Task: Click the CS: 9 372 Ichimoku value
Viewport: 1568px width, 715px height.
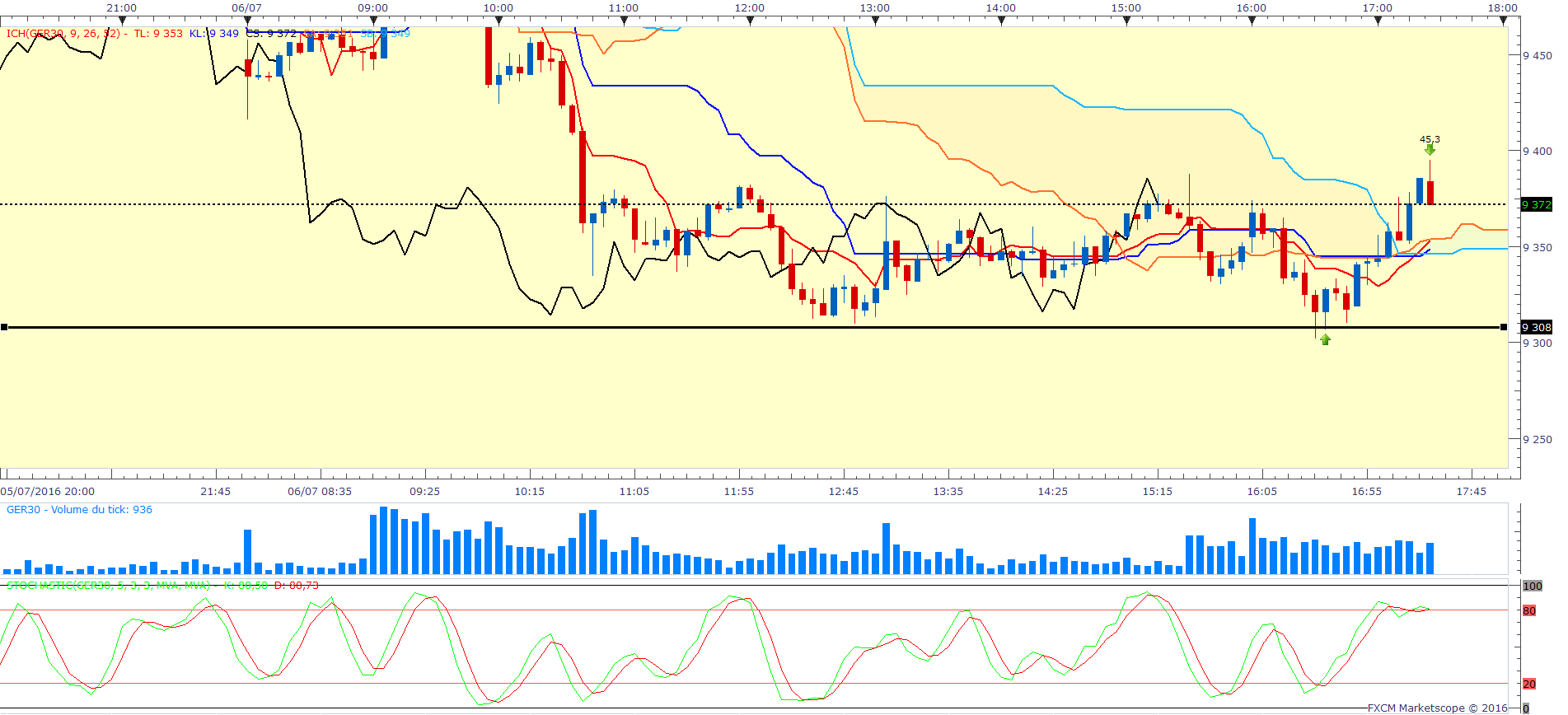Action: point(271,34)
